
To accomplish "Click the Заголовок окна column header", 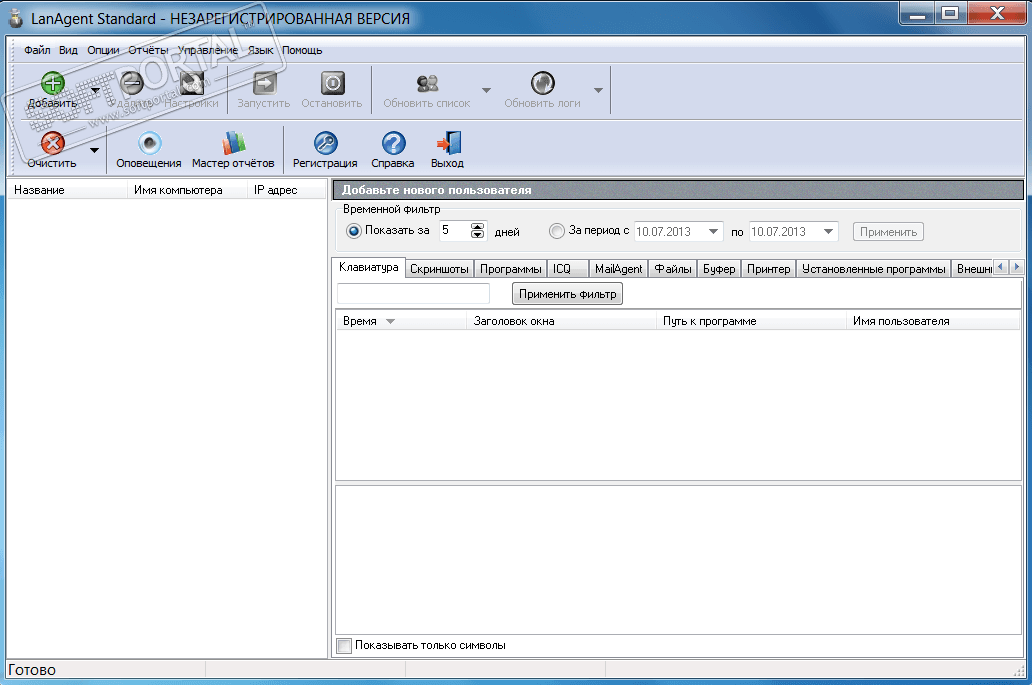I will [561, 321].
